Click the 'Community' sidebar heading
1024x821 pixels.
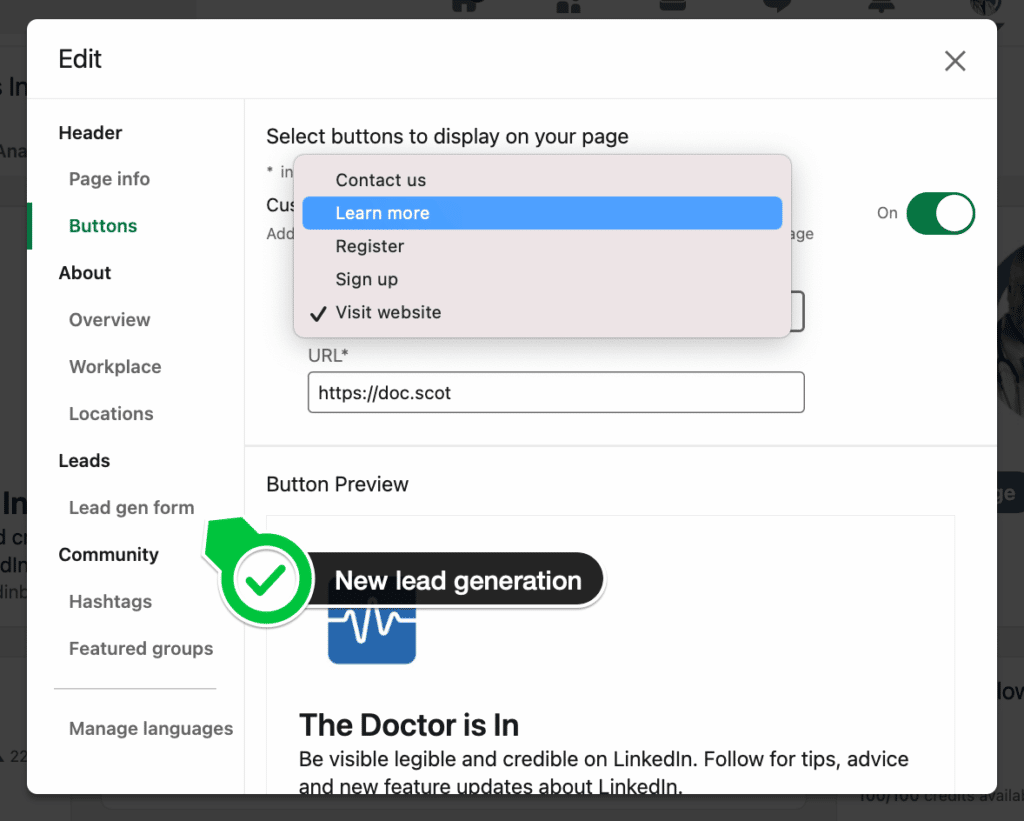(x=108, y=555)
